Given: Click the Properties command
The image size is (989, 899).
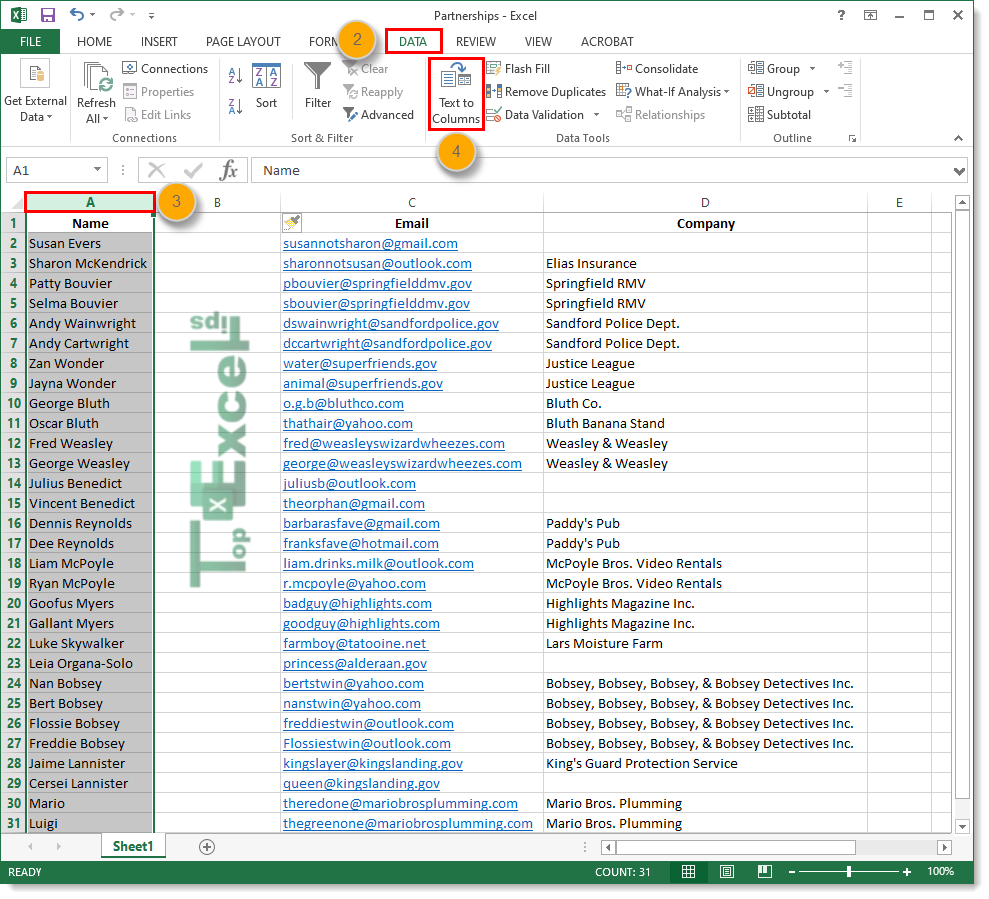Looking at the screenshot, I should click(x=158, y=92).
